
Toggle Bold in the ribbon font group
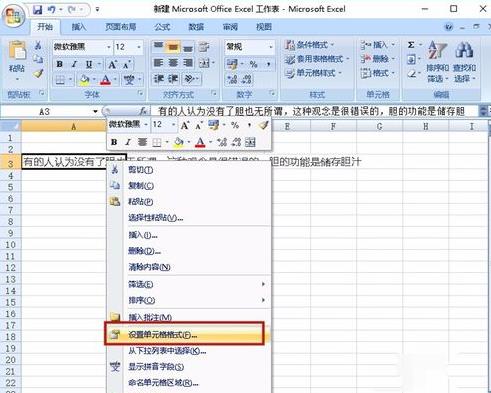pos(60,64)
